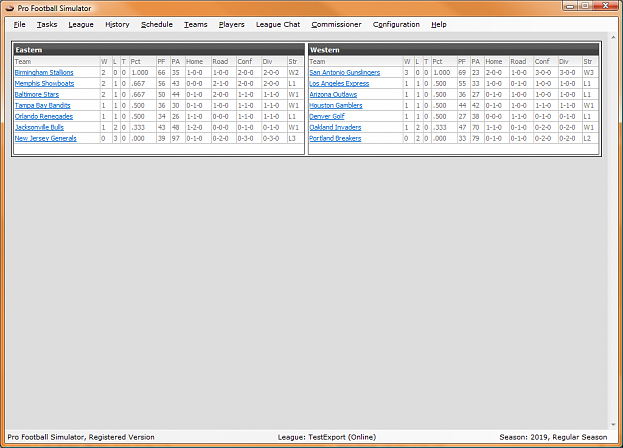Open the Teams menu

point(196,24)
